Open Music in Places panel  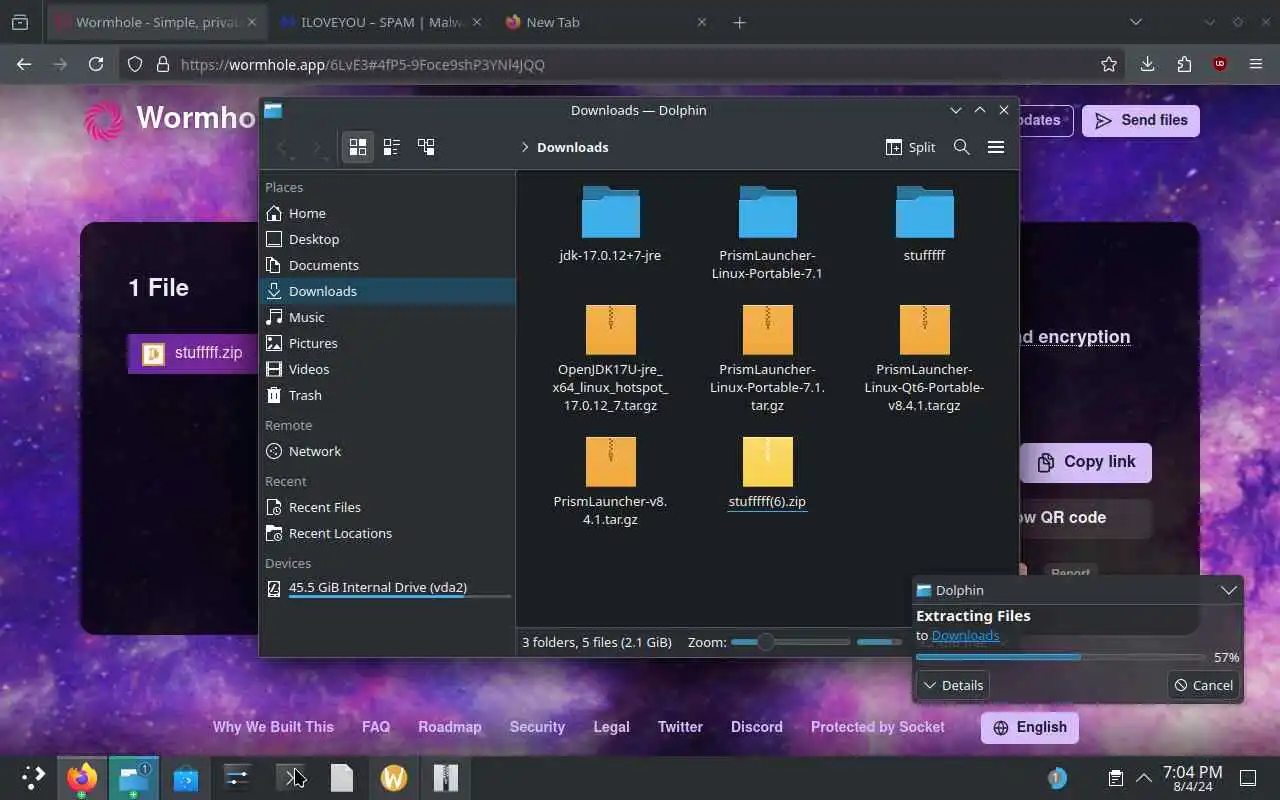[x=388, y=317]
